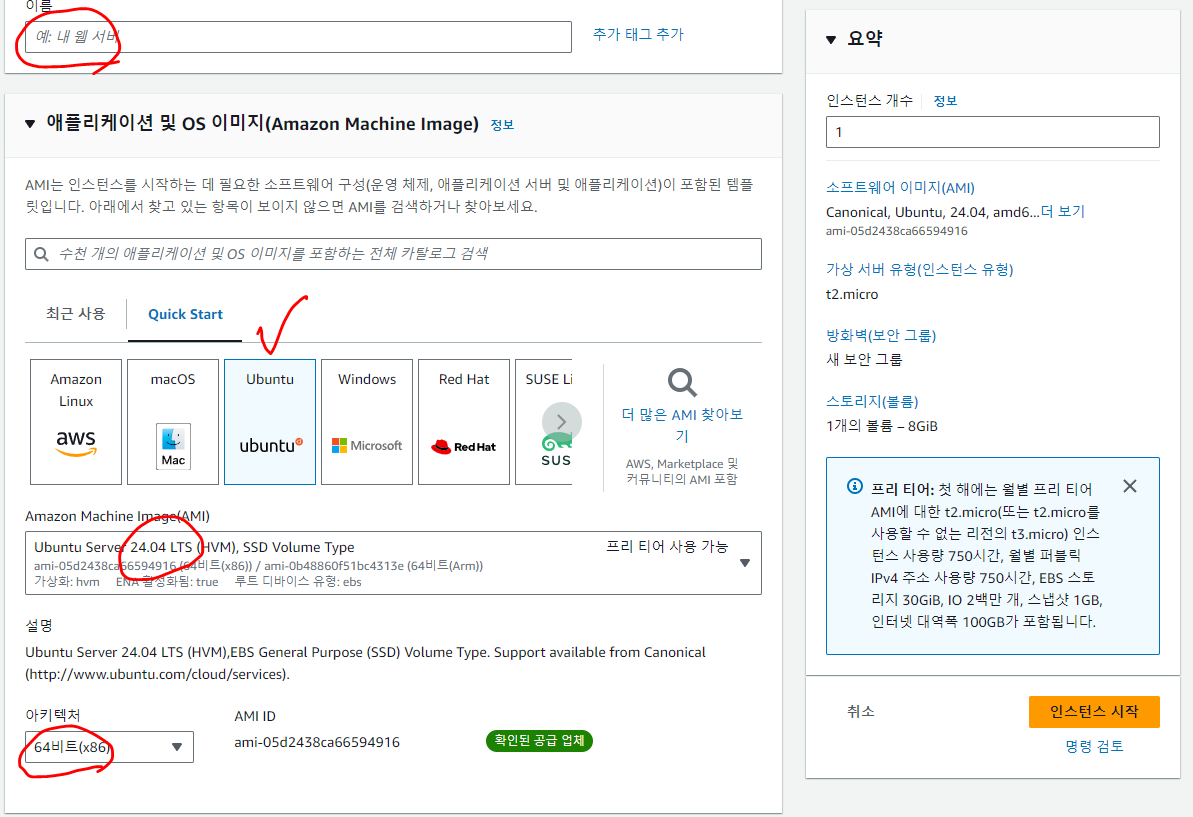Click the 인스턴스 개수 number field
This screenshot has width=1193, height=817.
click(x=993, y=132)
